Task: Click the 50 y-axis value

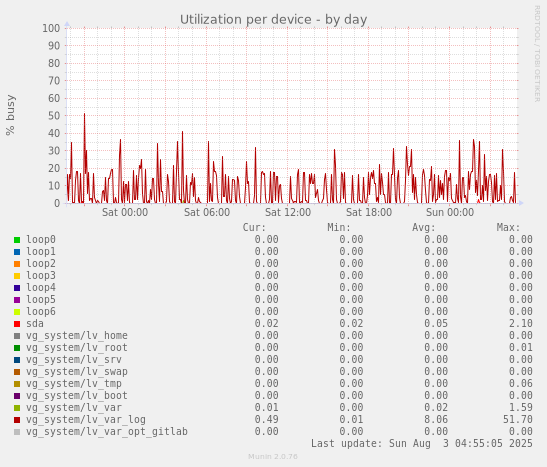Action: click(x=54, y=116)
